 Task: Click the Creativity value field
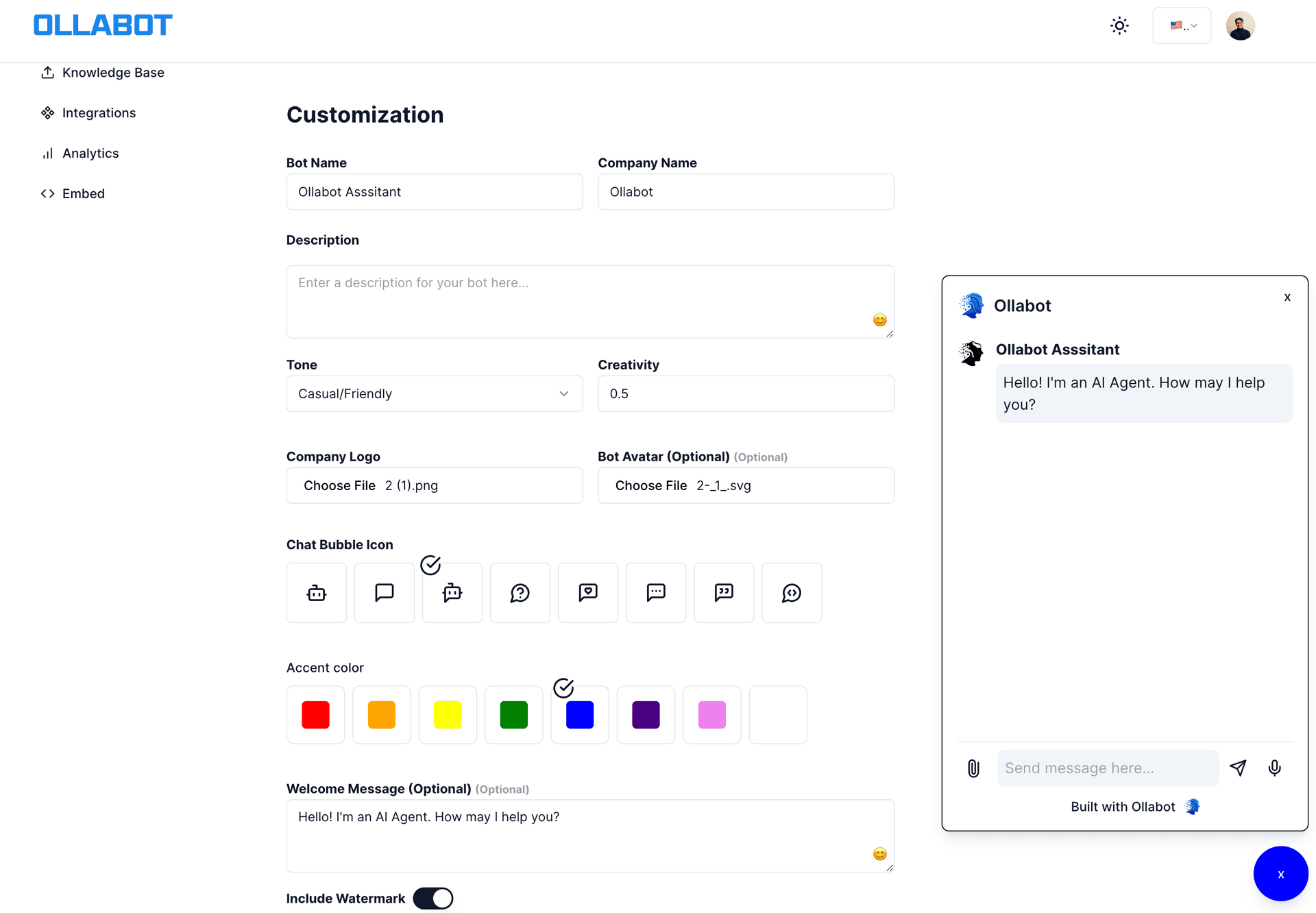[x=746, y=393]
